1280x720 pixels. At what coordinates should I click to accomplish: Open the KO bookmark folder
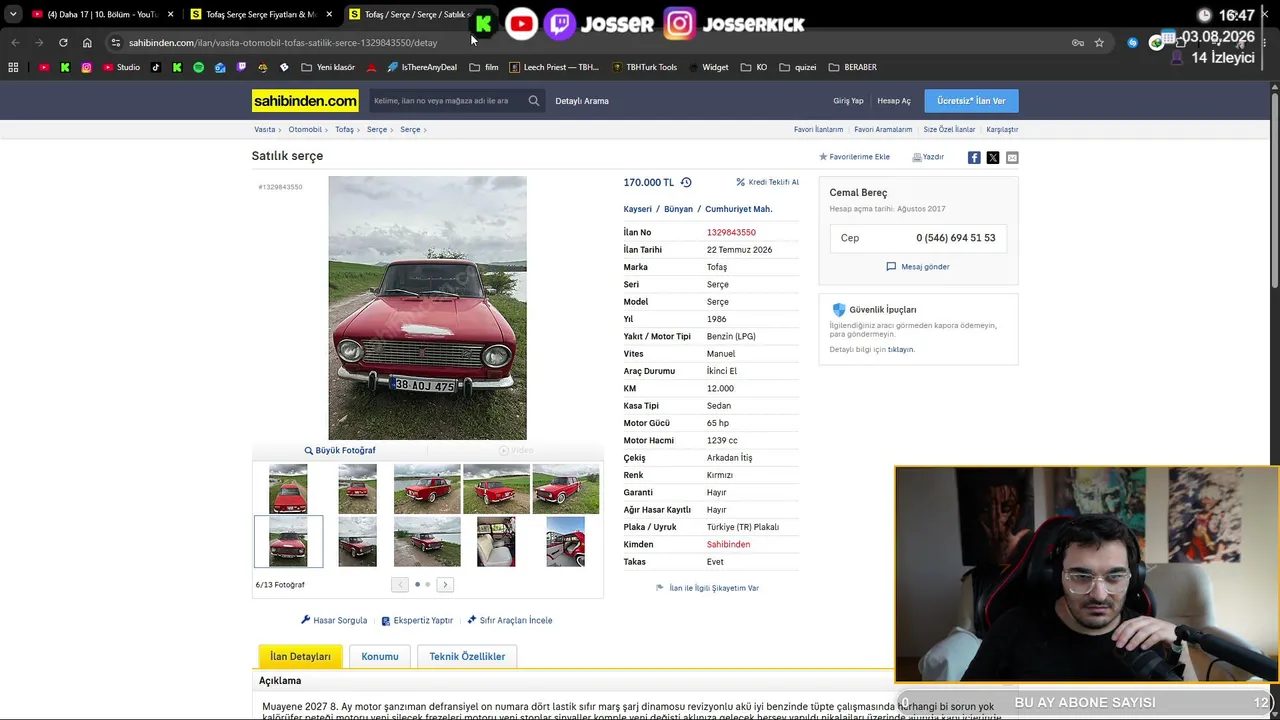pyautogui.click(x=754, y=67)
